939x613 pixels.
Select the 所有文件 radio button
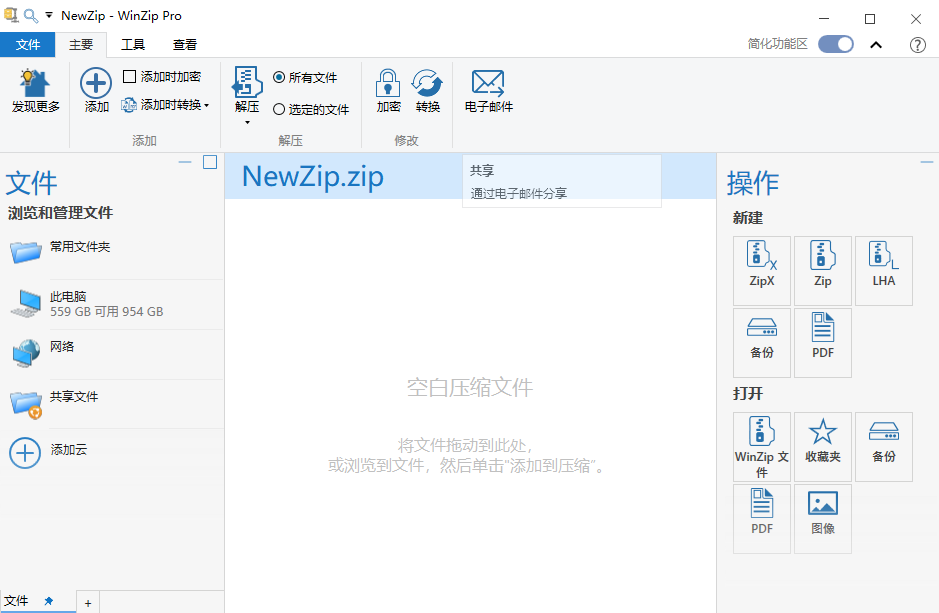click(279, 77)
